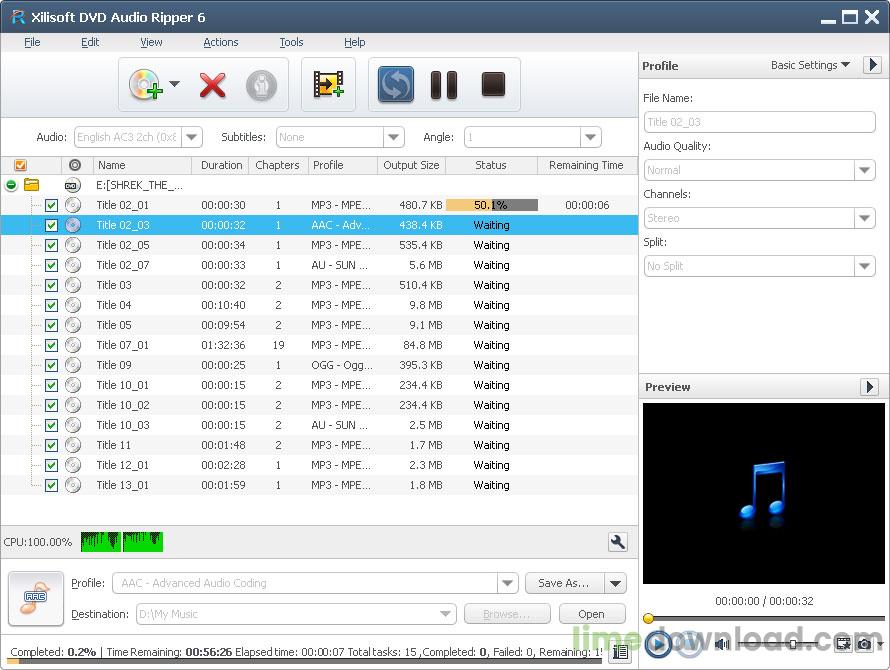Click the Browse... button
The image size is (890, 670).
click(507, 614)
